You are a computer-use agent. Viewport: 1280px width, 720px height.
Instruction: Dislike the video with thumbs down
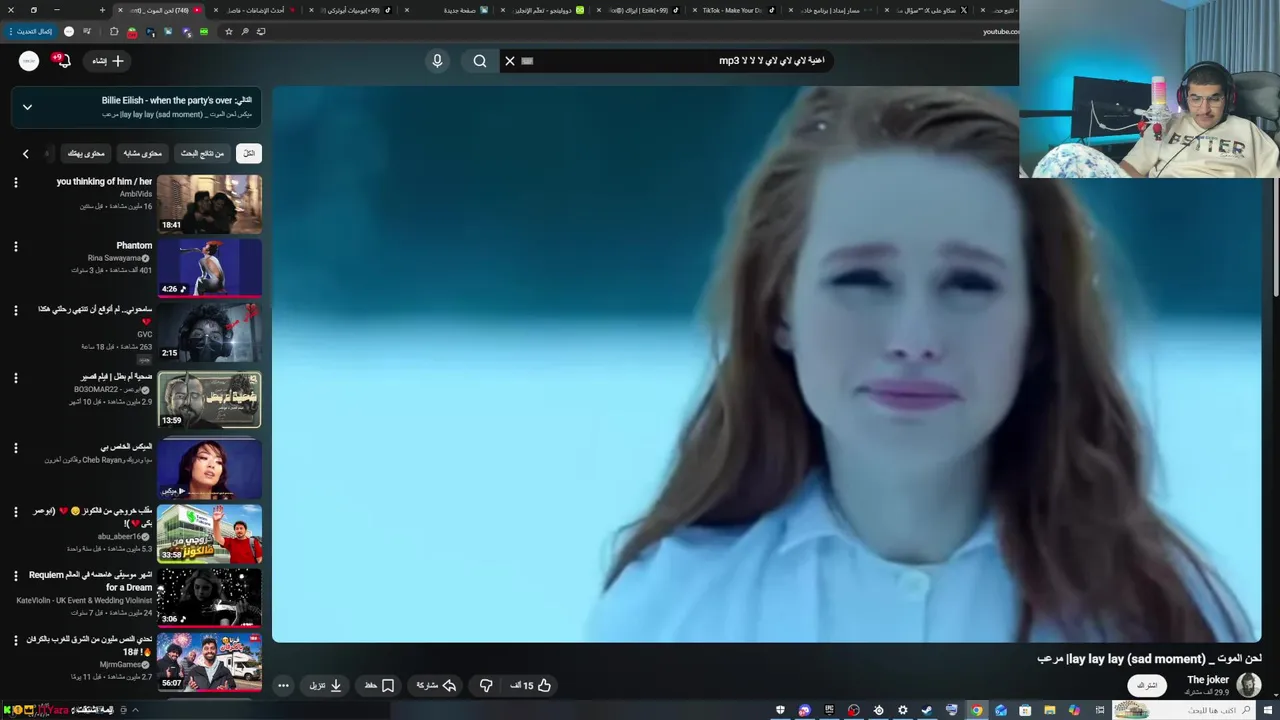486,685
